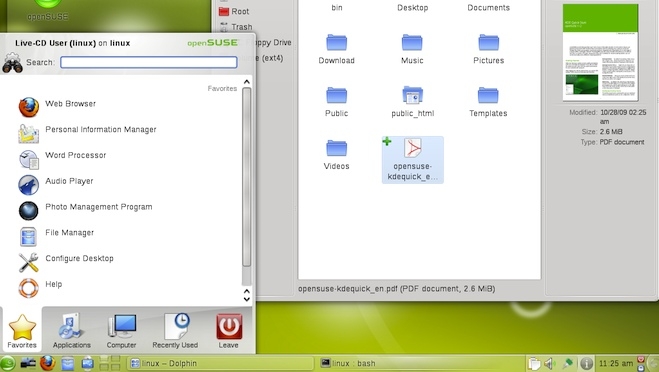The height and width of the screenshot is (372, 659).
Task: Click the launcher scroll up arrow
Action: click(247, 82)
